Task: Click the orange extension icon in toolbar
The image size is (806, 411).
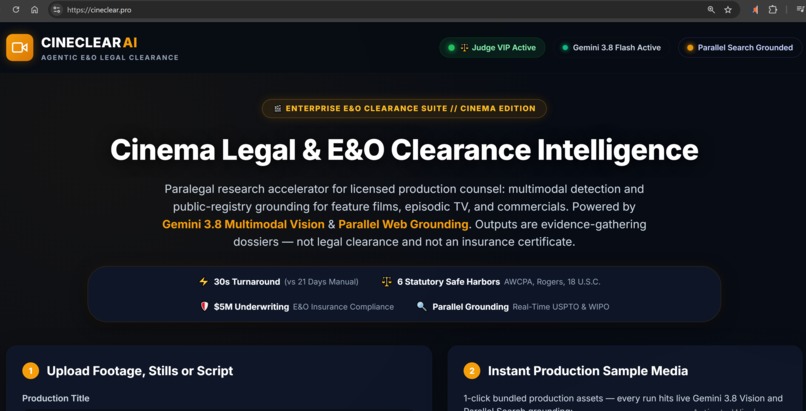Action: click(755, 10)
